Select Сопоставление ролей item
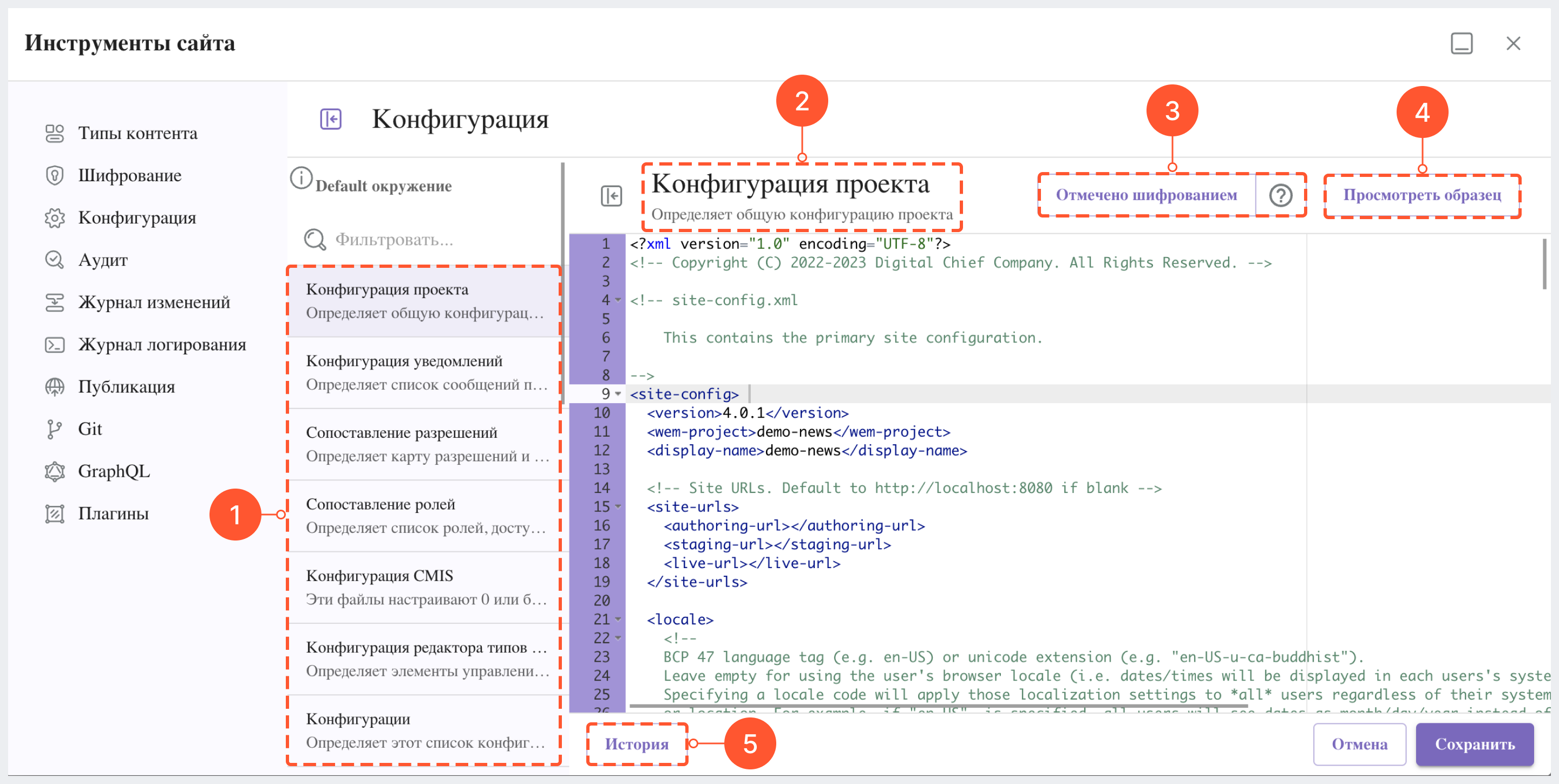The image size is (1559, 784). pos(424,516)
